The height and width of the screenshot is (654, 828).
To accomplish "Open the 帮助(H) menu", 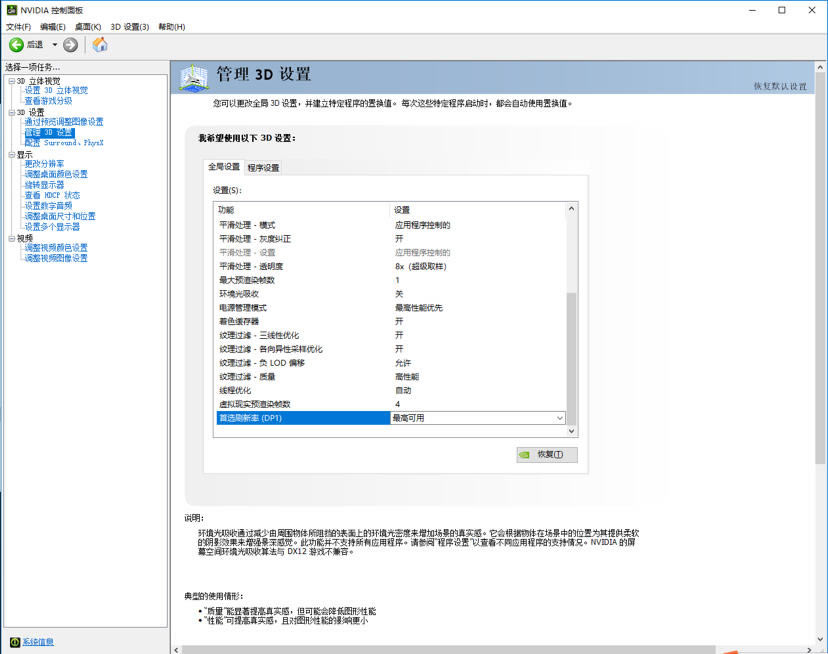I will click(172, 26).
